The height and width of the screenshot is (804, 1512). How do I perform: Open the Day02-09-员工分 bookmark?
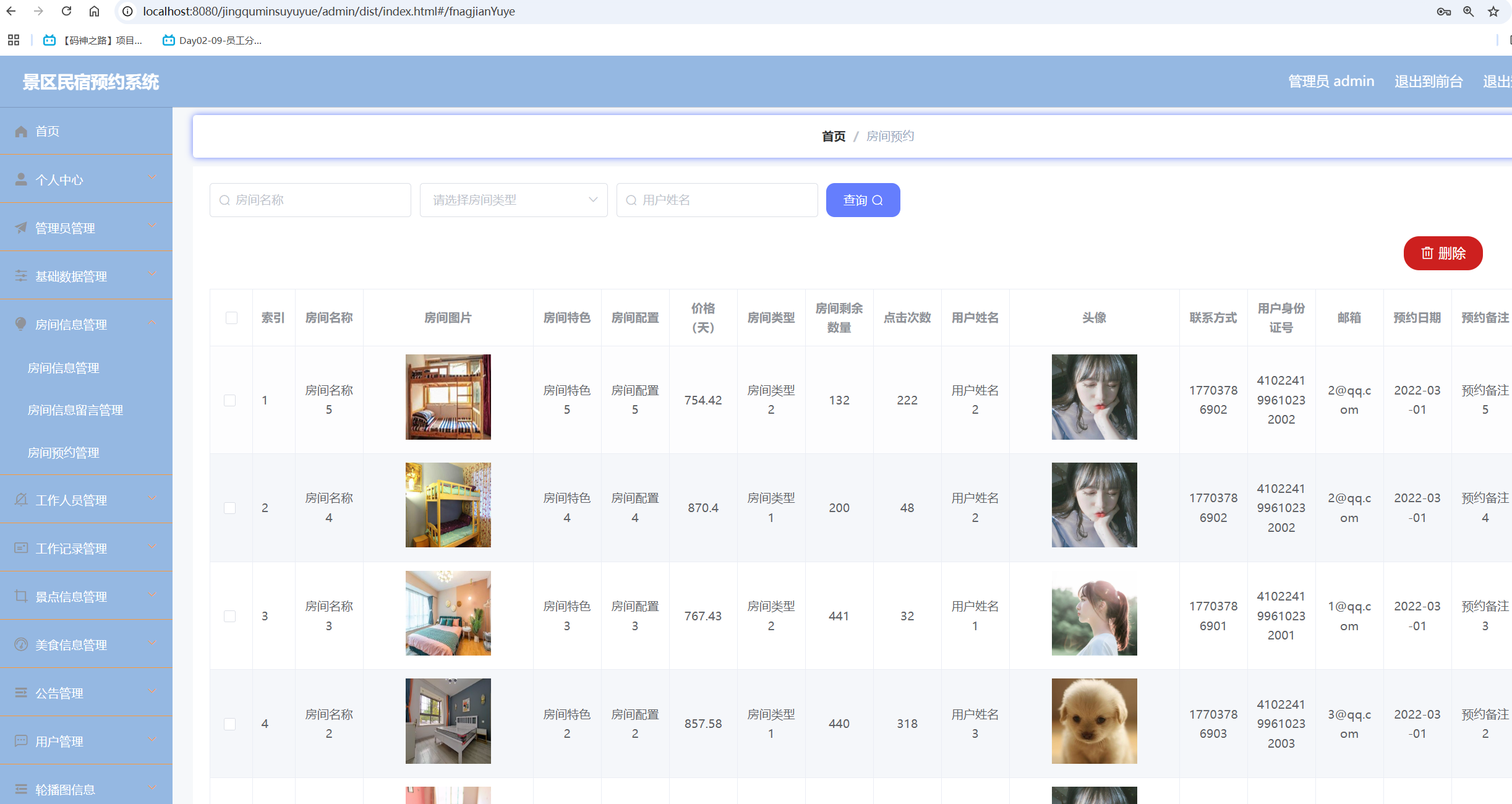[212, 40]
